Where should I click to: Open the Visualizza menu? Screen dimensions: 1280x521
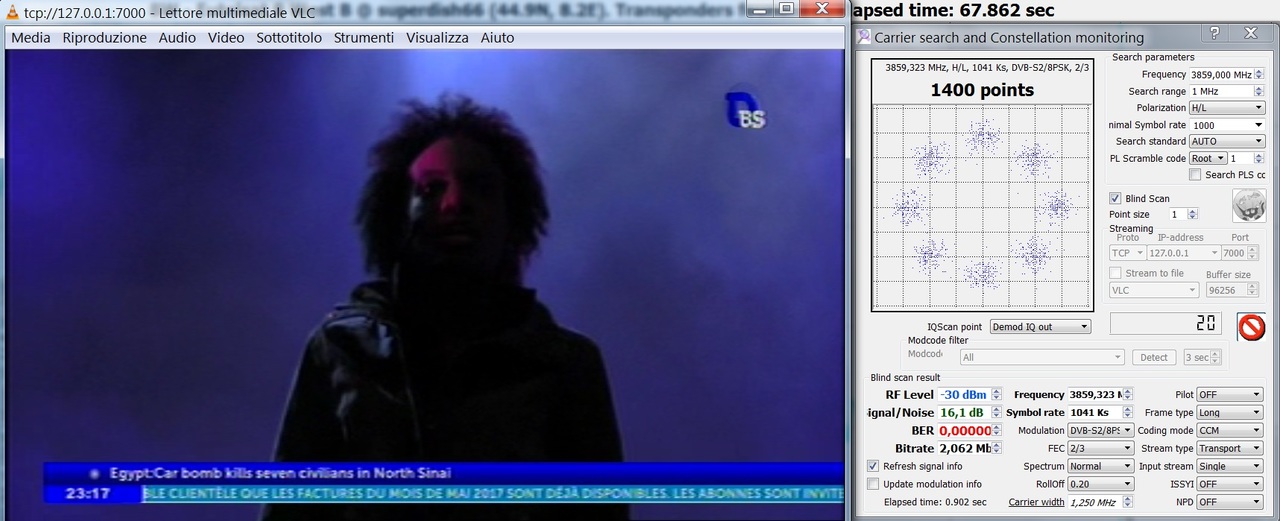pos(437,38)
